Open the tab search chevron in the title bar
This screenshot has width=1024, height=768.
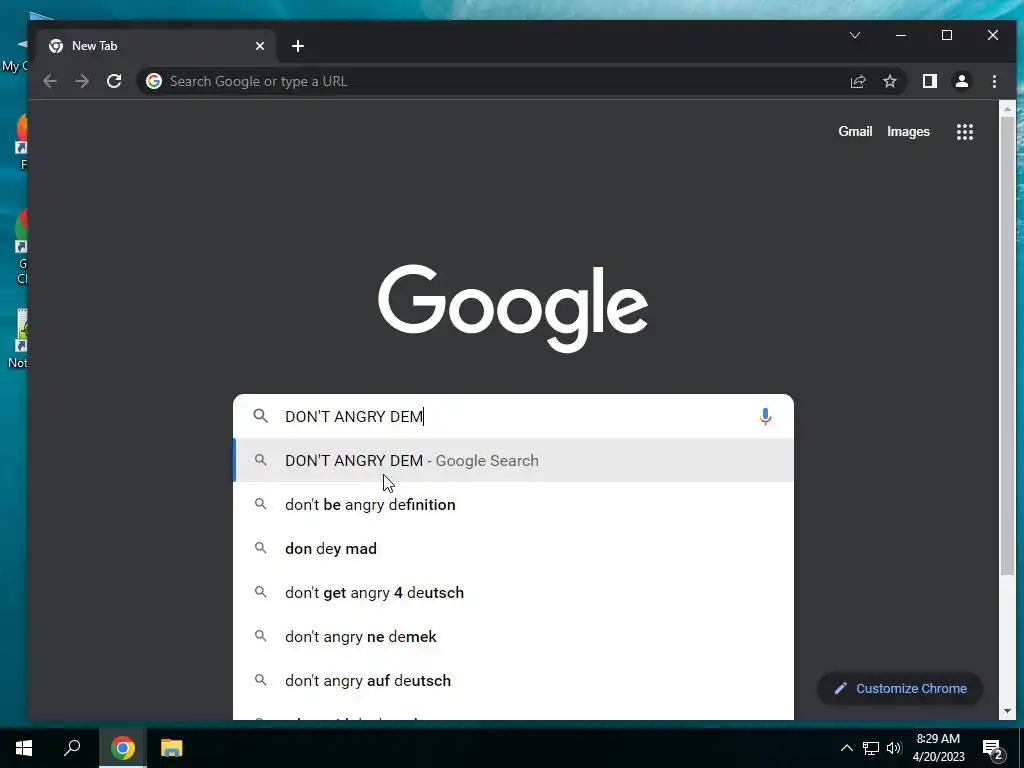(855, 35)
